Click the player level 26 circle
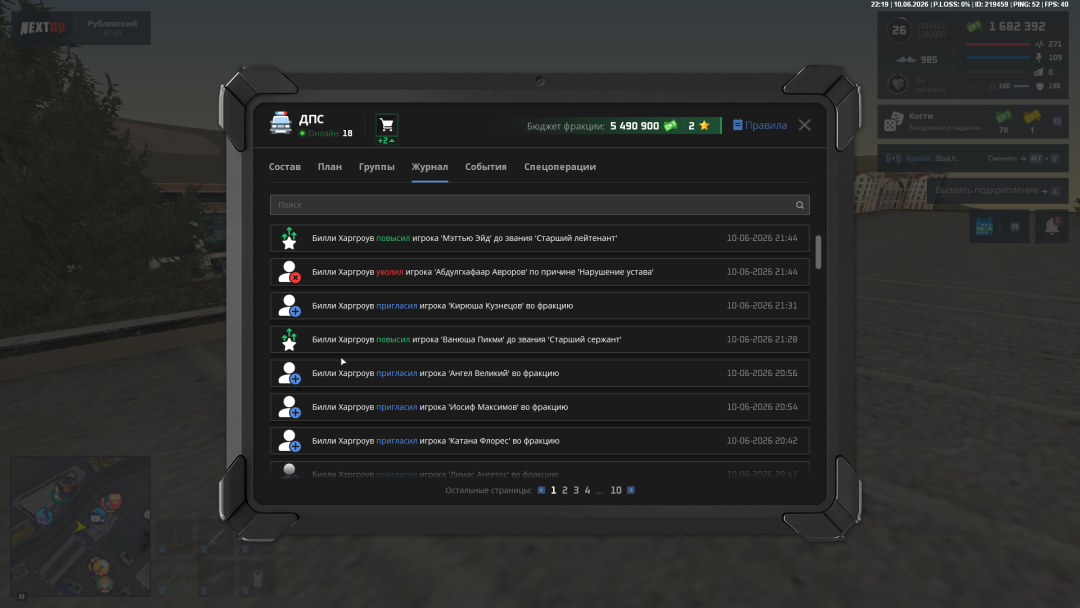 (x=899, y=30)
